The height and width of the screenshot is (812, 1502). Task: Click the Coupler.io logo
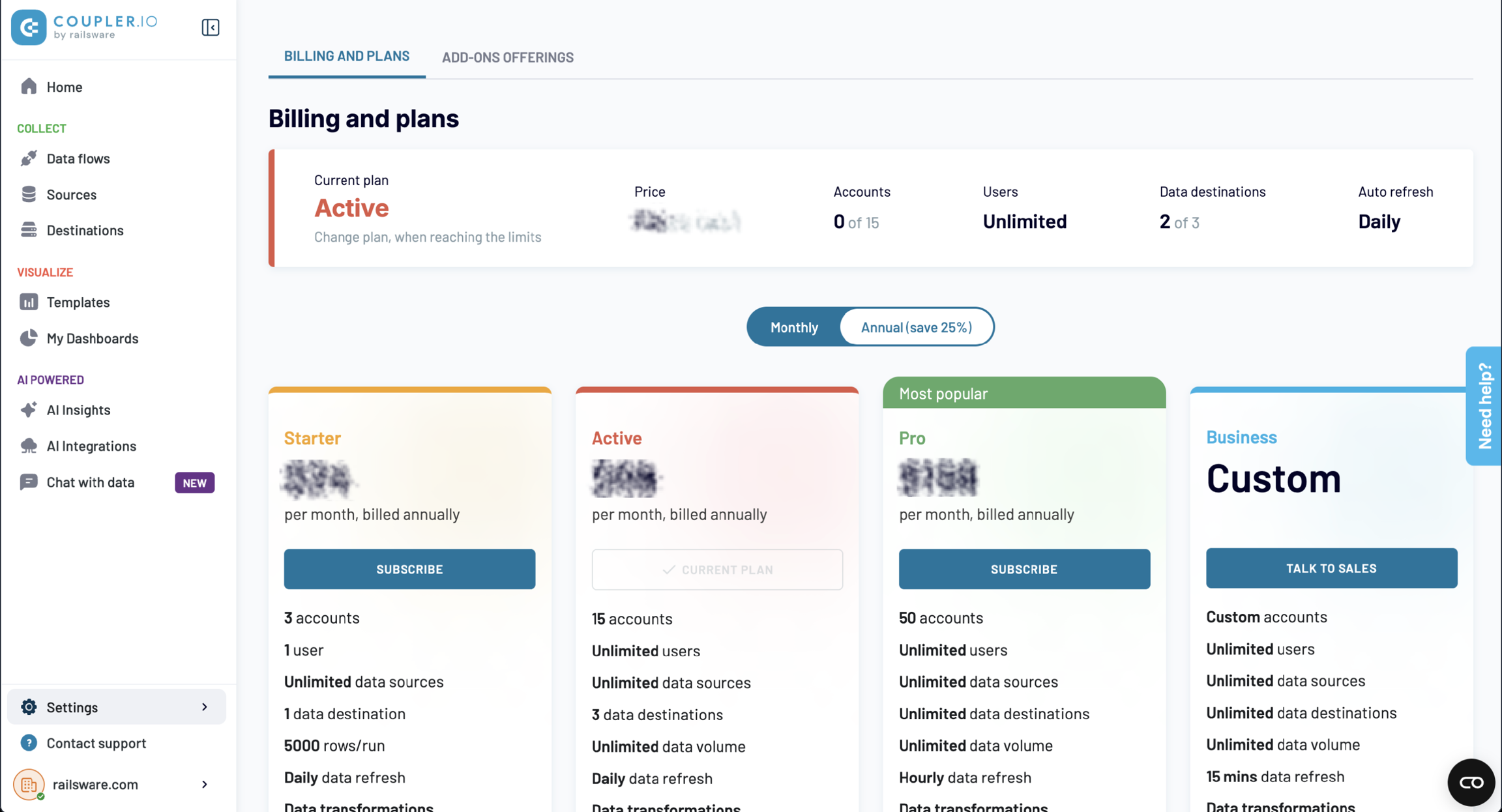coord(85,27)
